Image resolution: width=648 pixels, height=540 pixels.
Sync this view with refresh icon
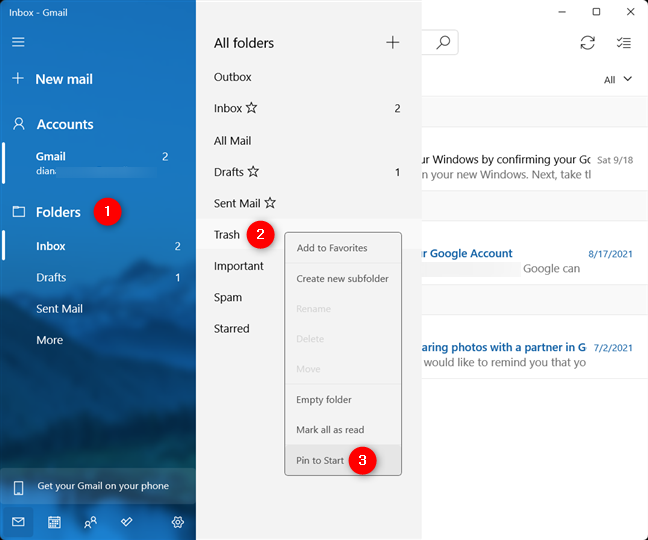tap(587, 43)
